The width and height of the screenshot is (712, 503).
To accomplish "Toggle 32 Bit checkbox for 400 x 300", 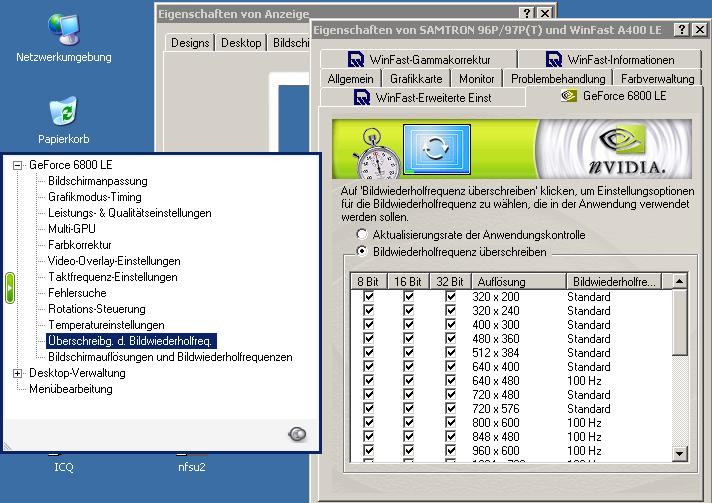I will tap(450, 325).
